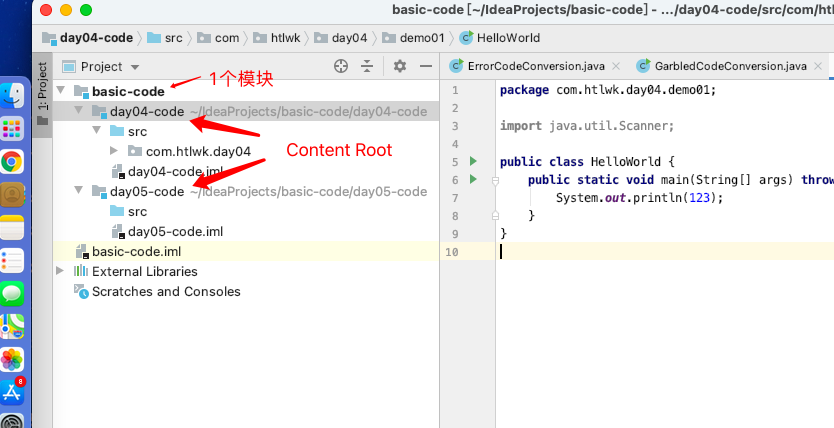834x428 pixels.
Task: Collapse the src folder under day04-code
Action: 97,130
